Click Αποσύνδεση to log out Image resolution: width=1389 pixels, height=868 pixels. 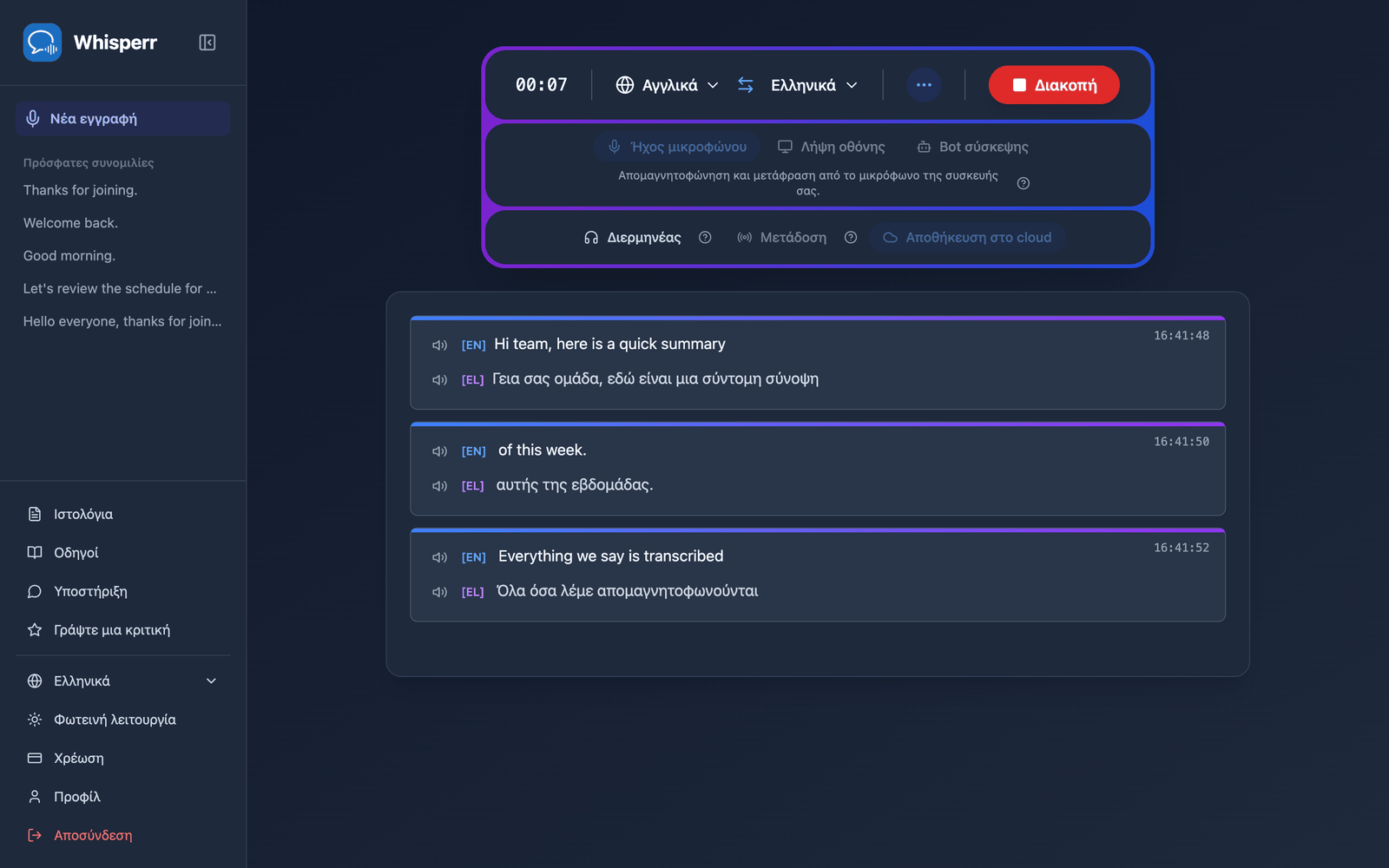click(122, 835)
